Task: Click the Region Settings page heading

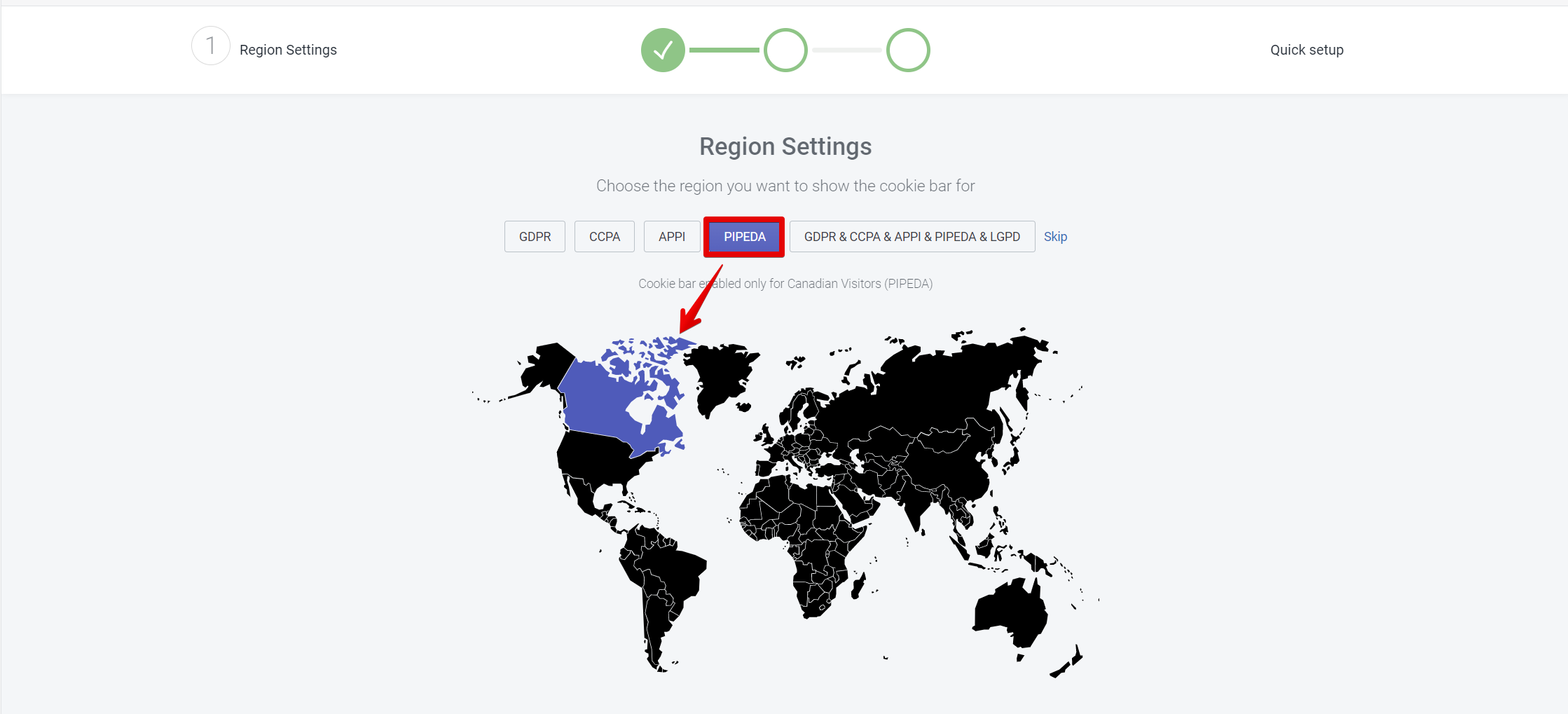Action: [785, 146]
